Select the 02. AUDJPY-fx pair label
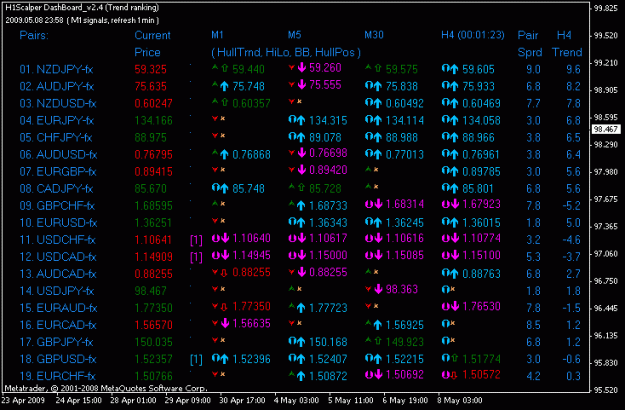Screen dimensions: 625x410 (57, 86)
